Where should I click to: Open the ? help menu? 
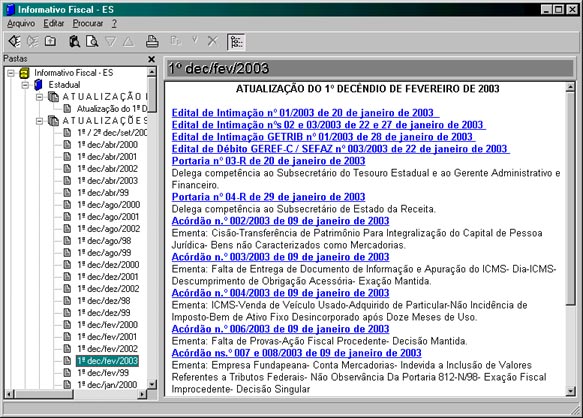coord(114,23)
